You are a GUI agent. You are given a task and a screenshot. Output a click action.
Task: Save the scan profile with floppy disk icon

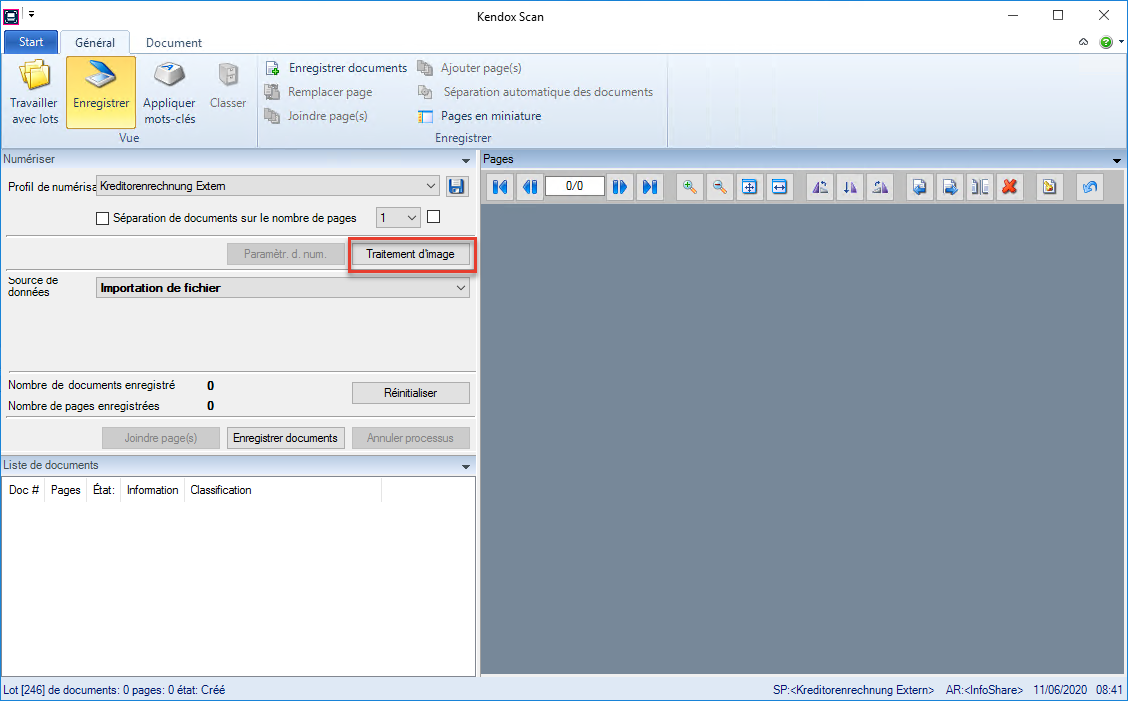pyautogui.click(x=457, y=186)
